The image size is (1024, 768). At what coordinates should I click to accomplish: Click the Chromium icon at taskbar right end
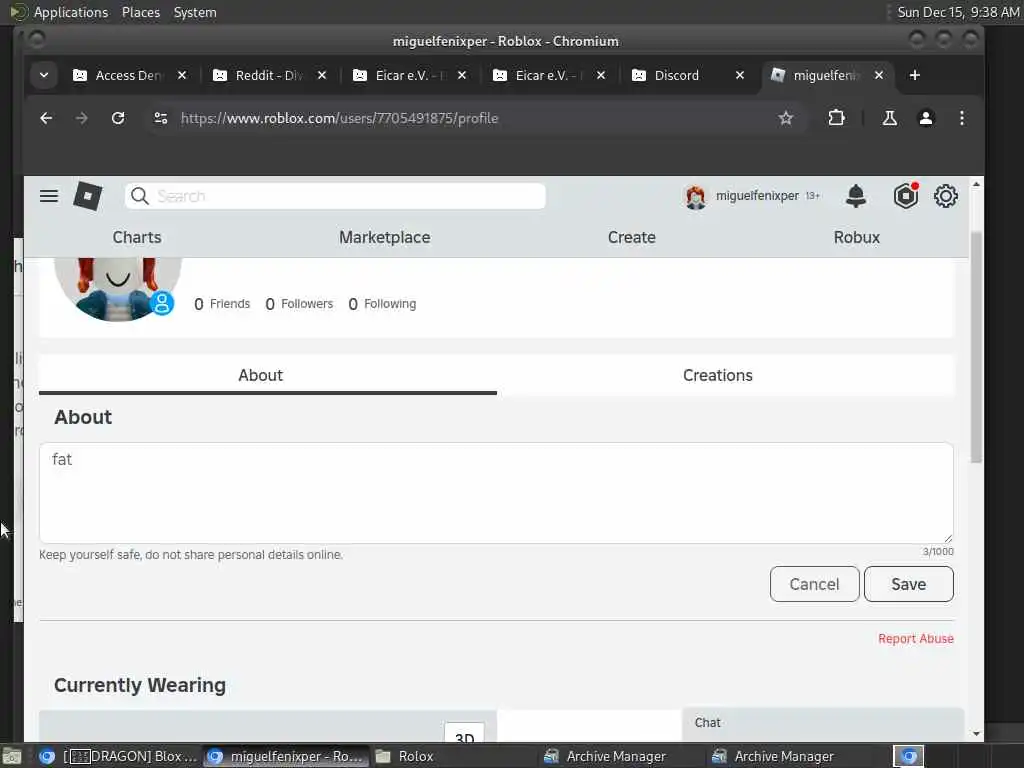pyautogui.click(x=908, y=756)
